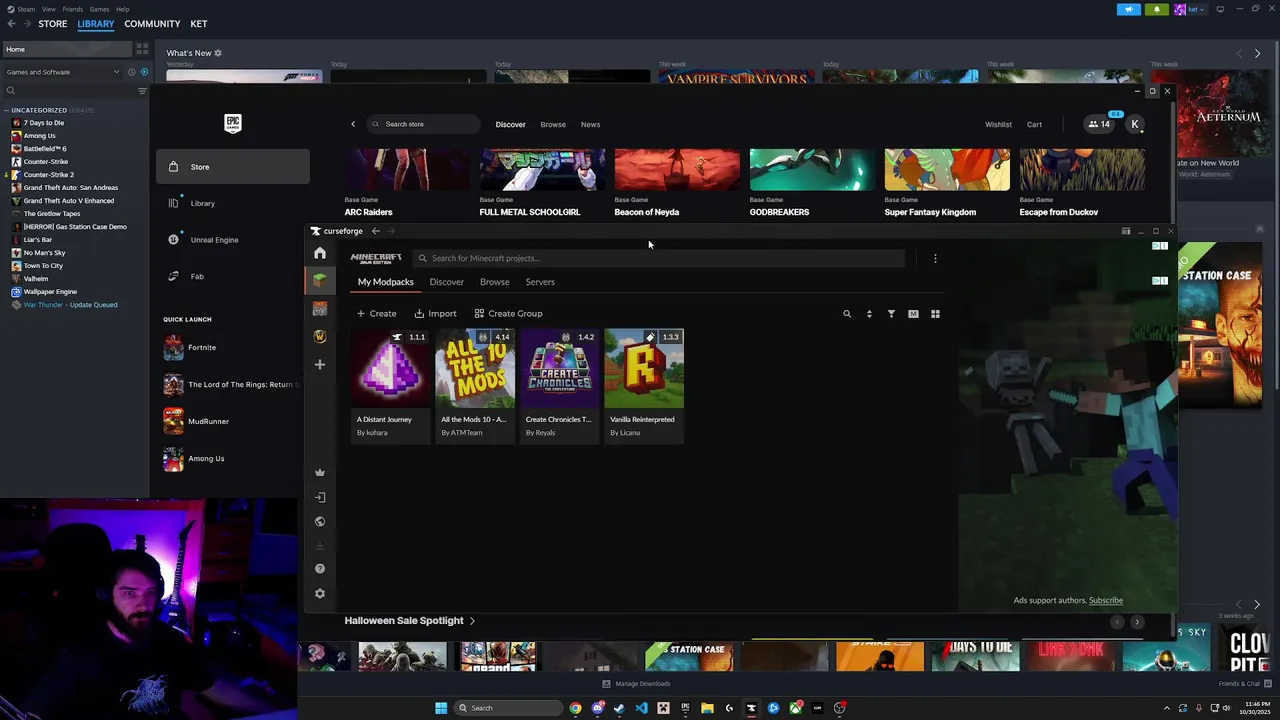Open CurseForge Browse tab

tap(495, 282)
